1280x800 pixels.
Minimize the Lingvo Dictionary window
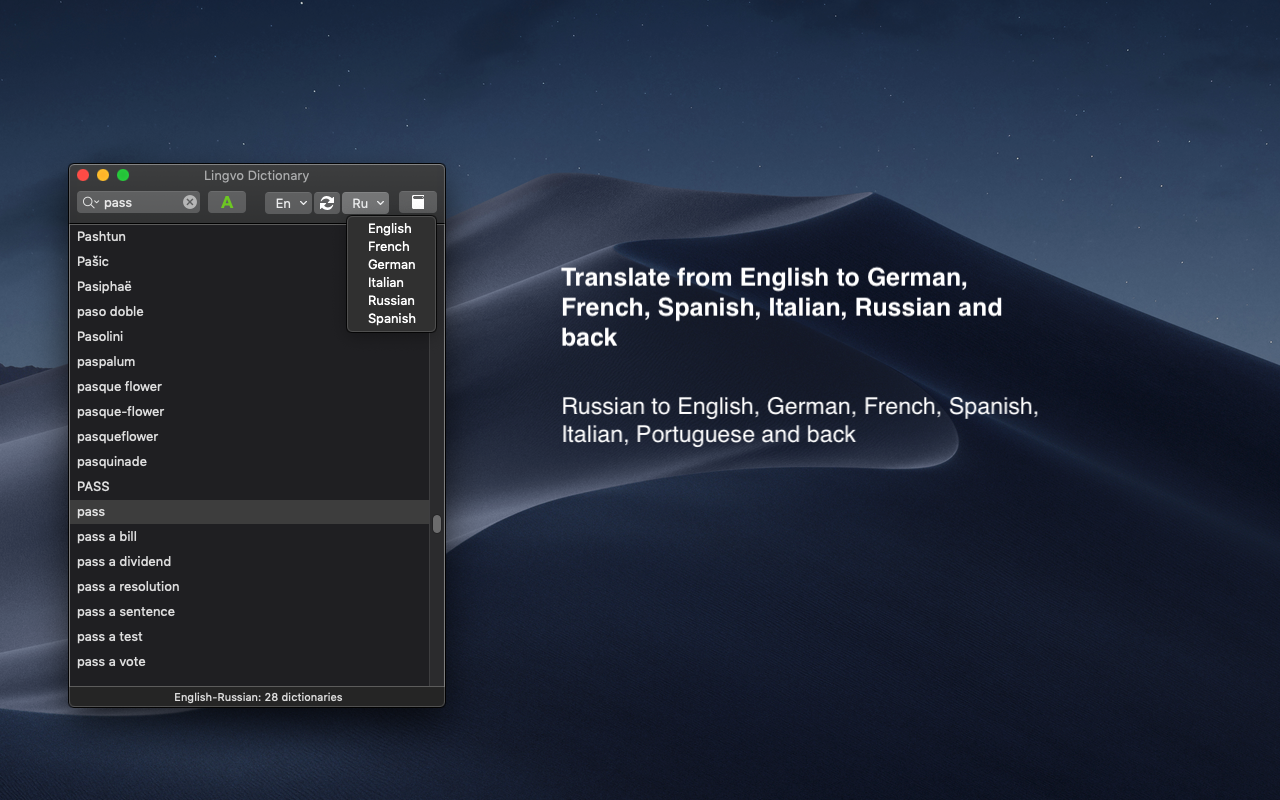(x=103, y=175)
